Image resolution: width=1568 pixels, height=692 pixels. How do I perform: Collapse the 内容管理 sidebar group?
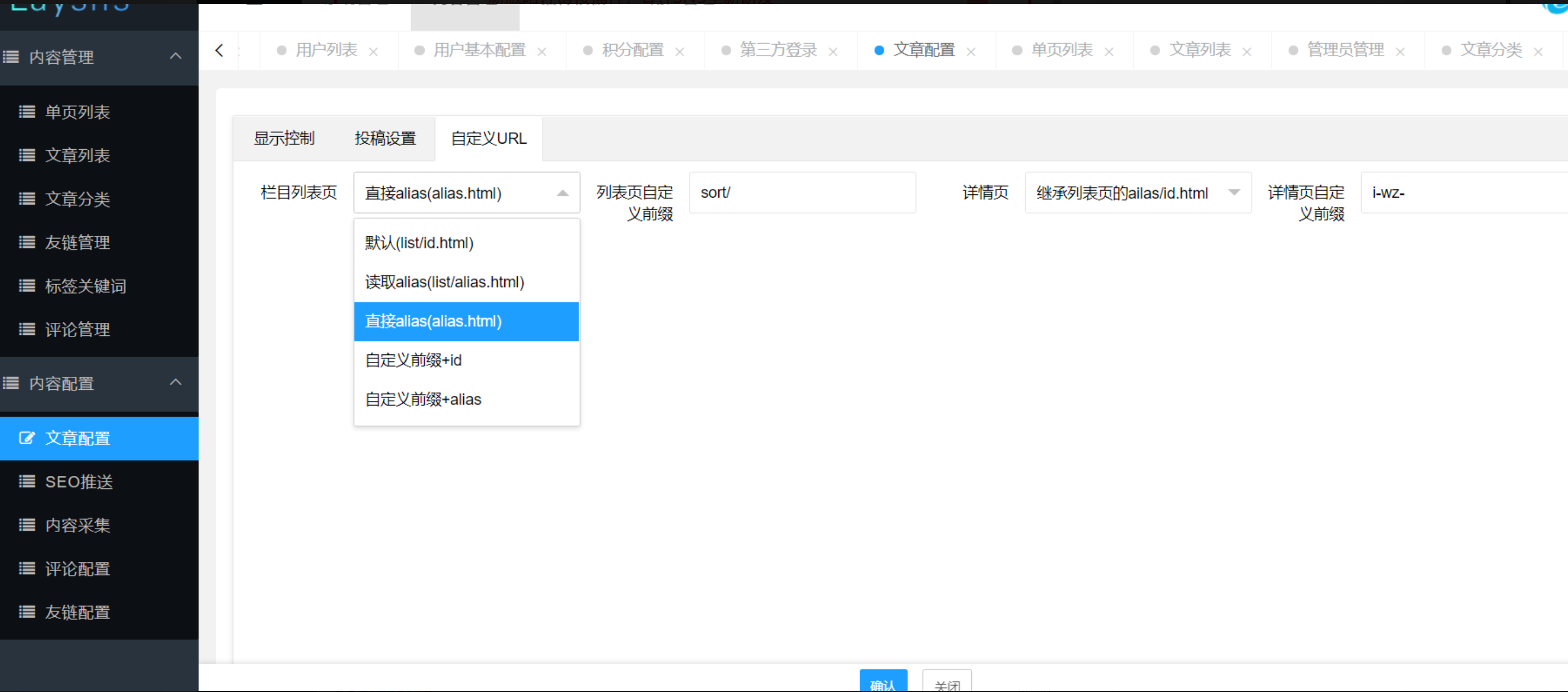click(x=99, y=57)
